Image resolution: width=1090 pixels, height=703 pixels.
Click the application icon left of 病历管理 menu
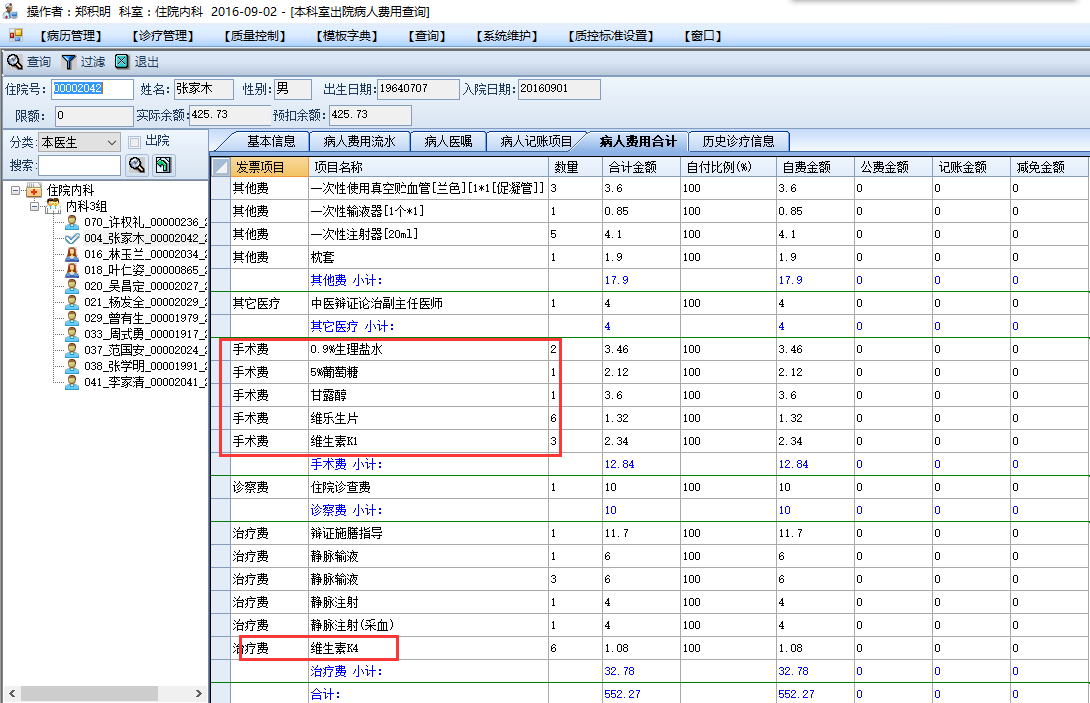tap(15, 35)
